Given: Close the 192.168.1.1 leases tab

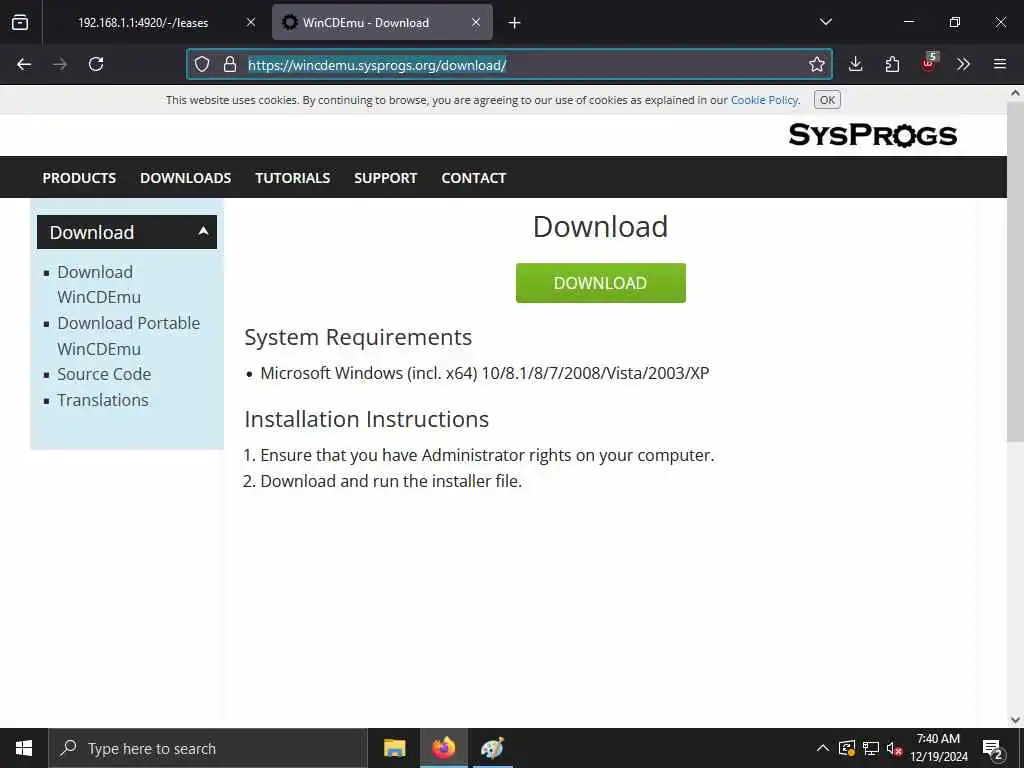Looking at the screenshot, I should click(x=251, y=22).
